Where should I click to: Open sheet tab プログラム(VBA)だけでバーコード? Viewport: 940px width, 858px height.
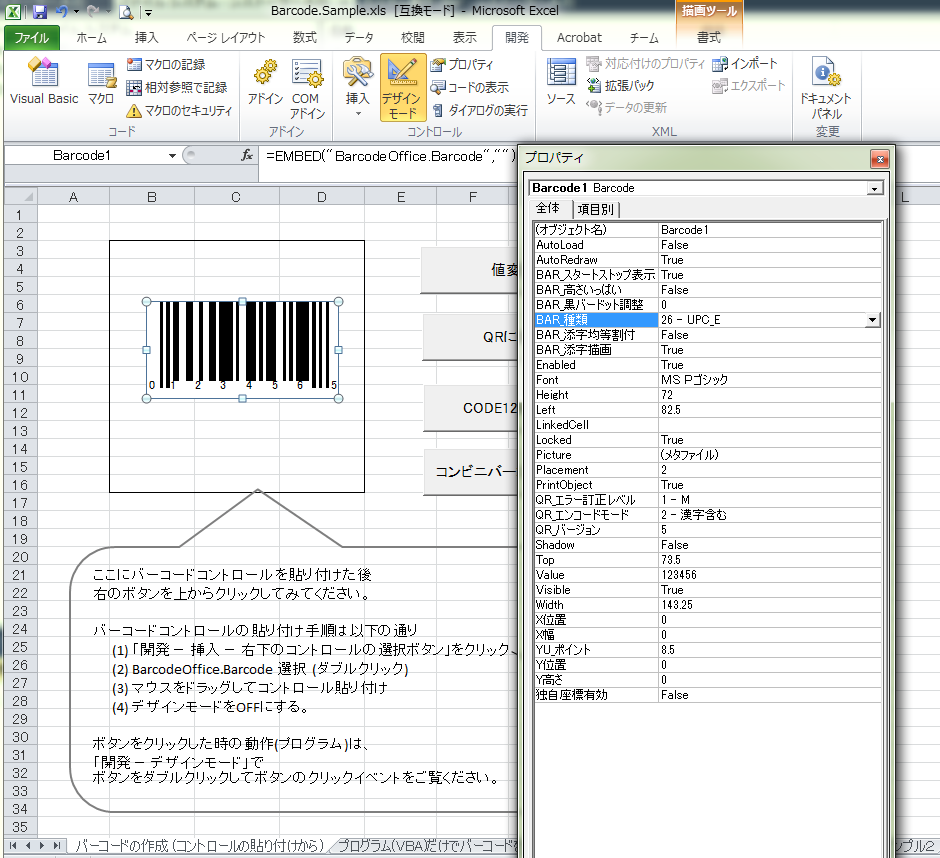coord(427,845)
